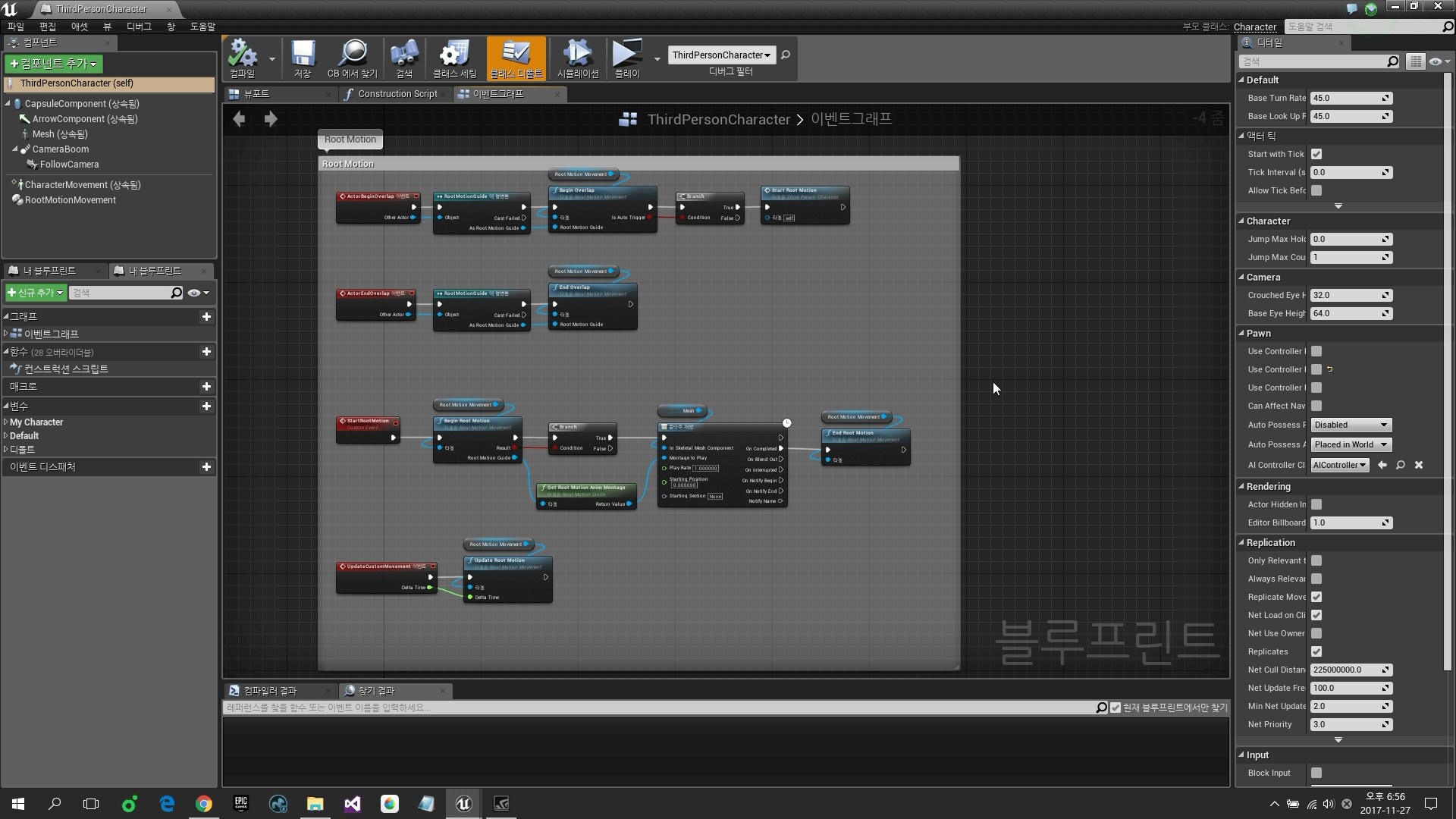Navigate back in the graph history
This screenshot has height=819, width=1456.
pos(239,119)
